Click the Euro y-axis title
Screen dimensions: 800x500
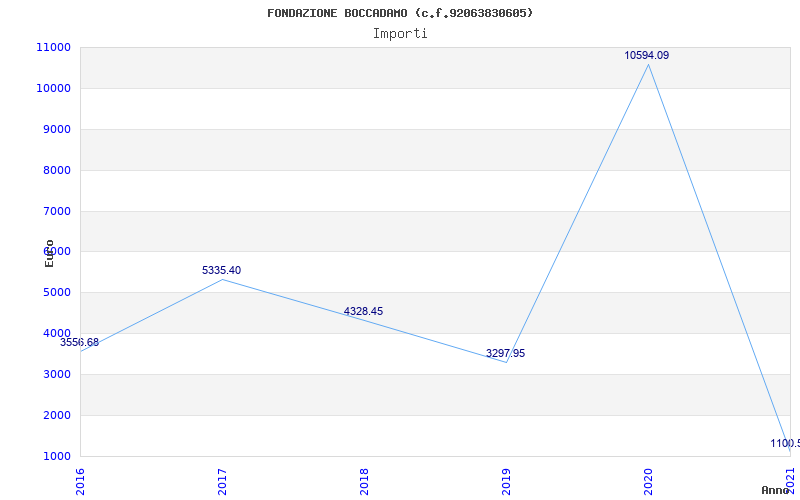pos(49,253)
